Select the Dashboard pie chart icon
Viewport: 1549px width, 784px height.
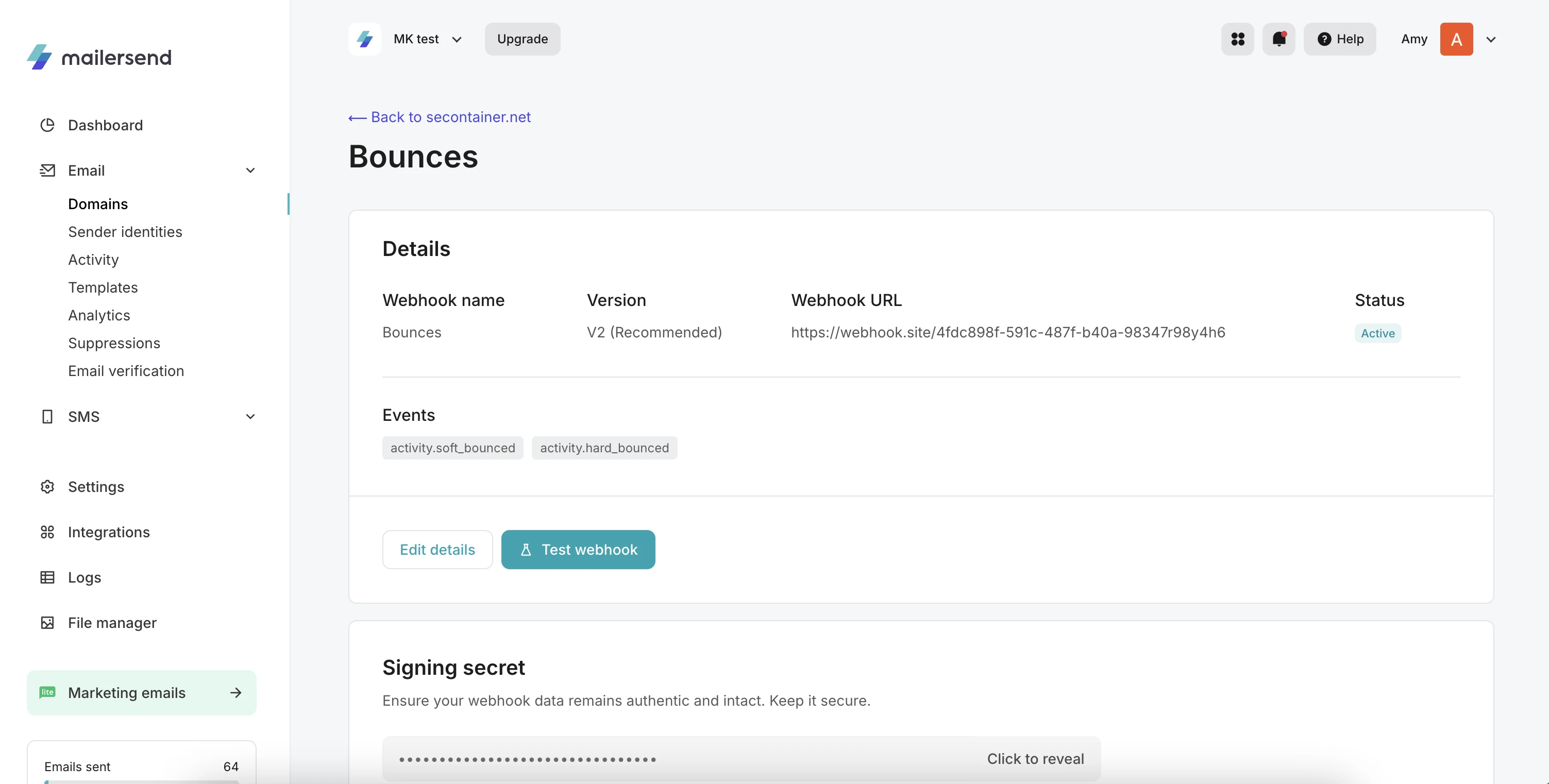tap(47, 125)
